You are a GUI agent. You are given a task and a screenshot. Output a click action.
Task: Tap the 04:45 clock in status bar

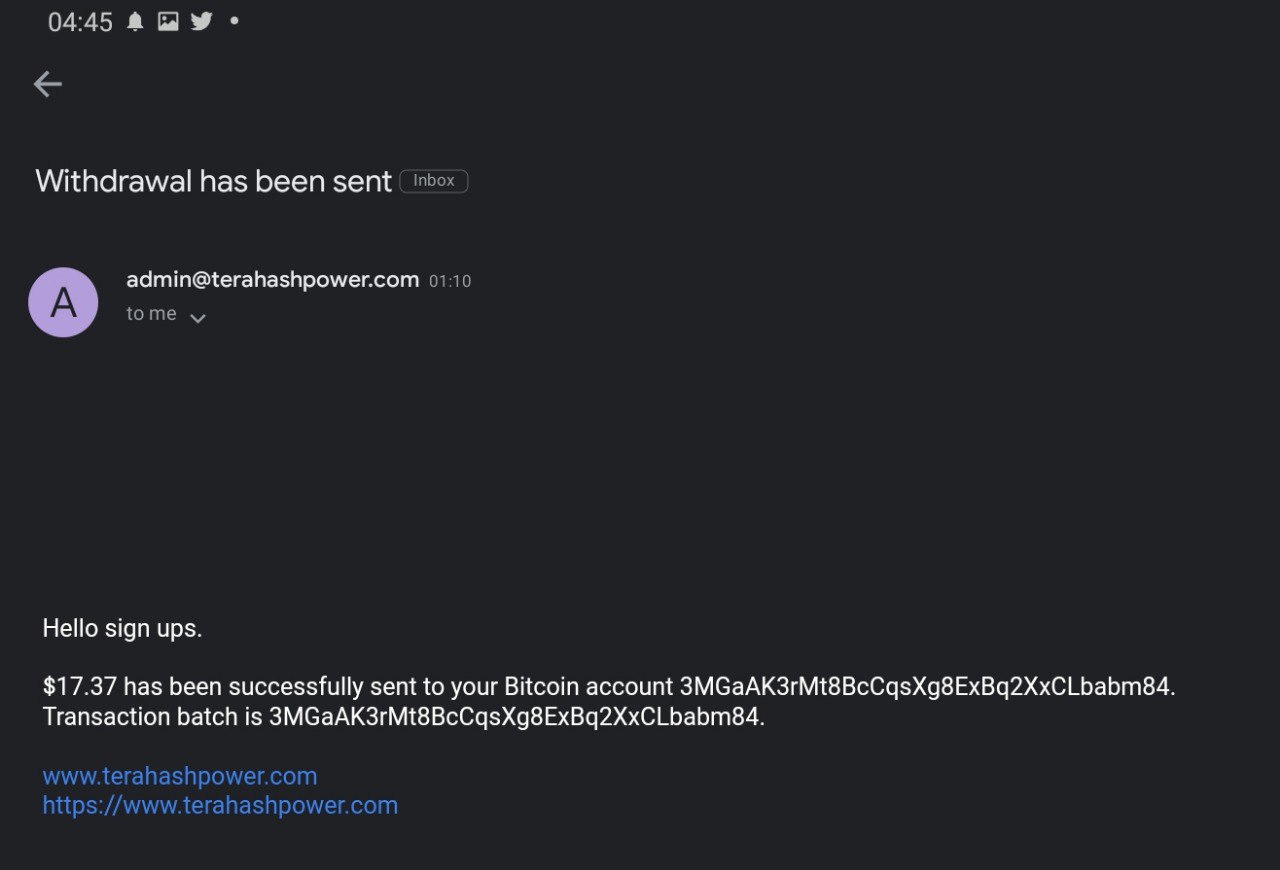coord(80,22)
